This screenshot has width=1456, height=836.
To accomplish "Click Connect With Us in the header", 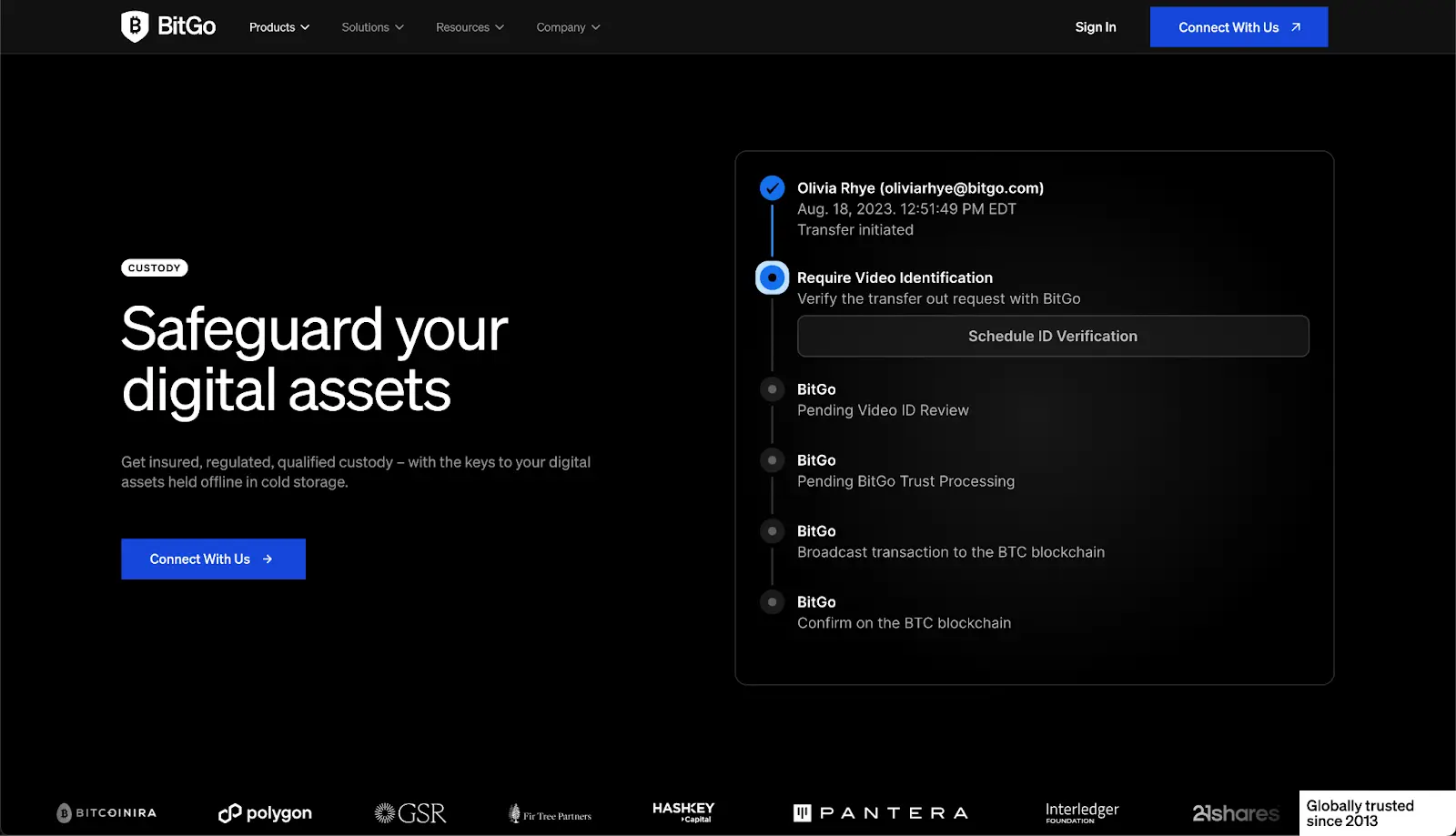I will (1239, 27).
